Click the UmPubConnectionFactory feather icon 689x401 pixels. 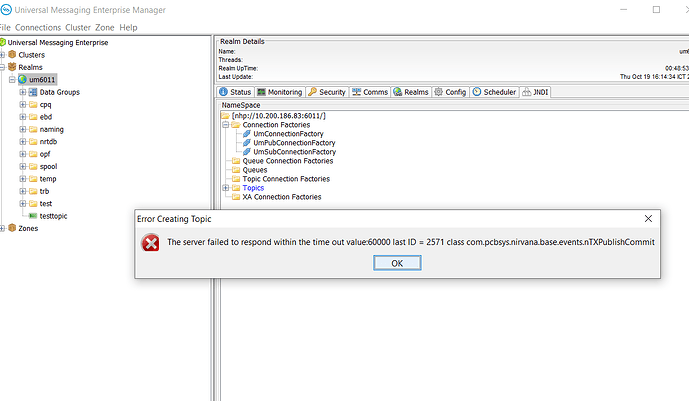pyautogui.click(x=247, y=143)
